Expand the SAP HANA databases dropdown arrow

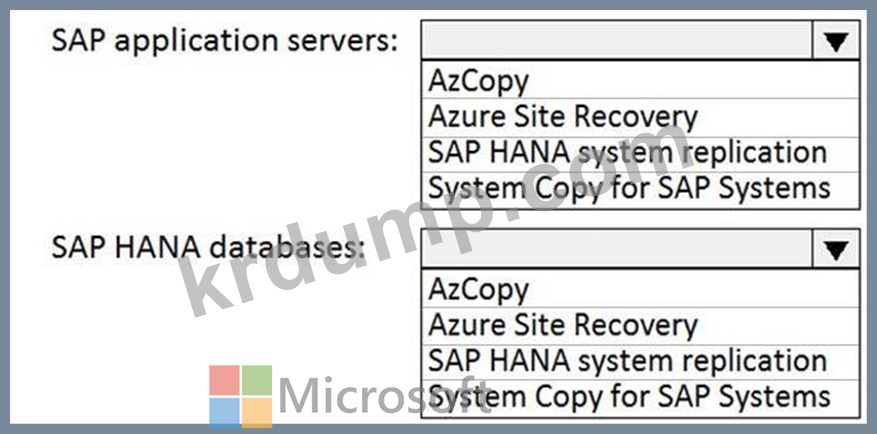[x=836, y=248]
